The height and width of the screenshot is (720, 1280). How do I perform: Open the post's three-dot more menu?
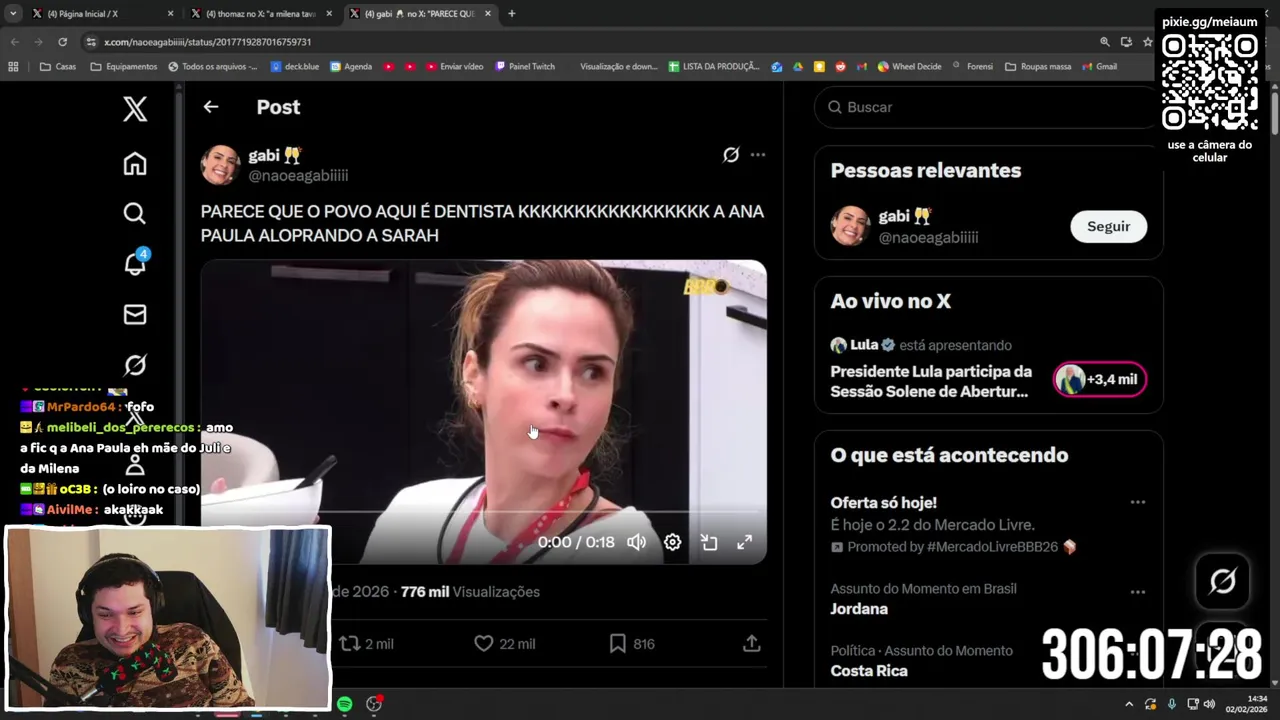click(x=758, y=155)
